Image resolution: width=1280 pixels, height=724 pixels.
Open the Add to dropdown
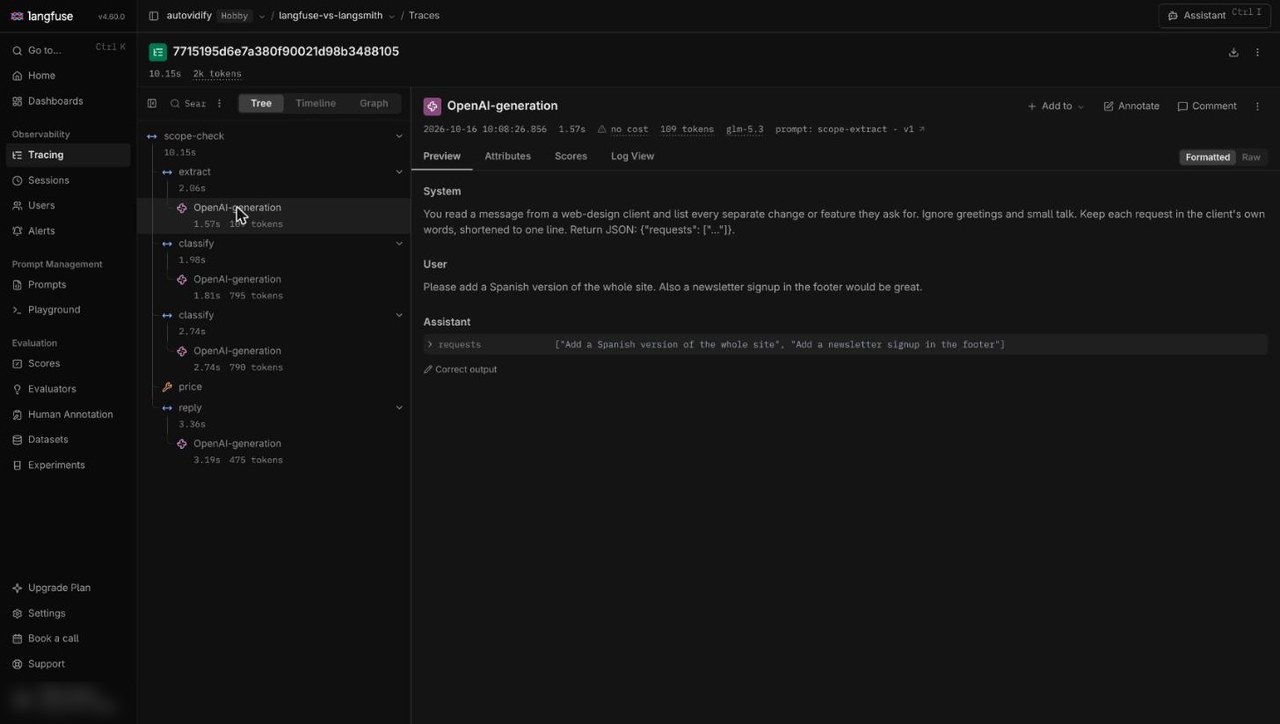pos(1056,106)
